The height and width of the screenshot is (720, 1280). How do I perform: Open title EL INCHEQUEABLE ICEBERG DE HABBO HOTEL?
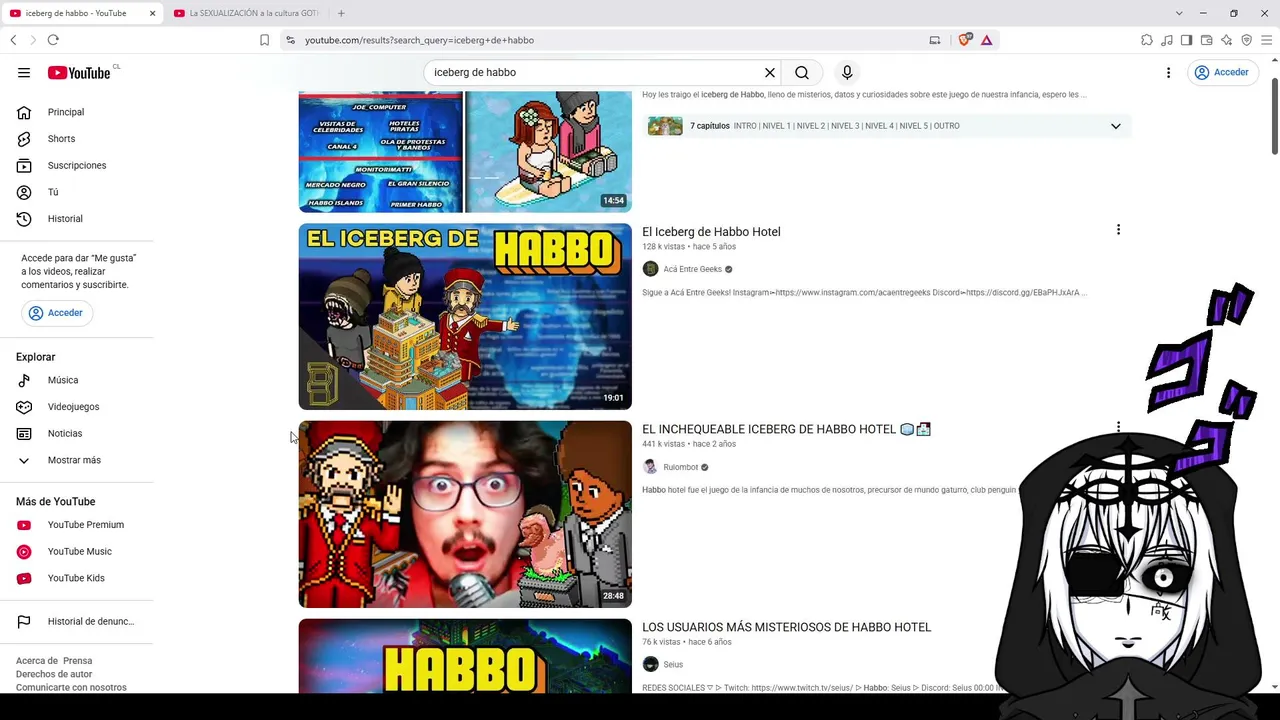point(786,429)
